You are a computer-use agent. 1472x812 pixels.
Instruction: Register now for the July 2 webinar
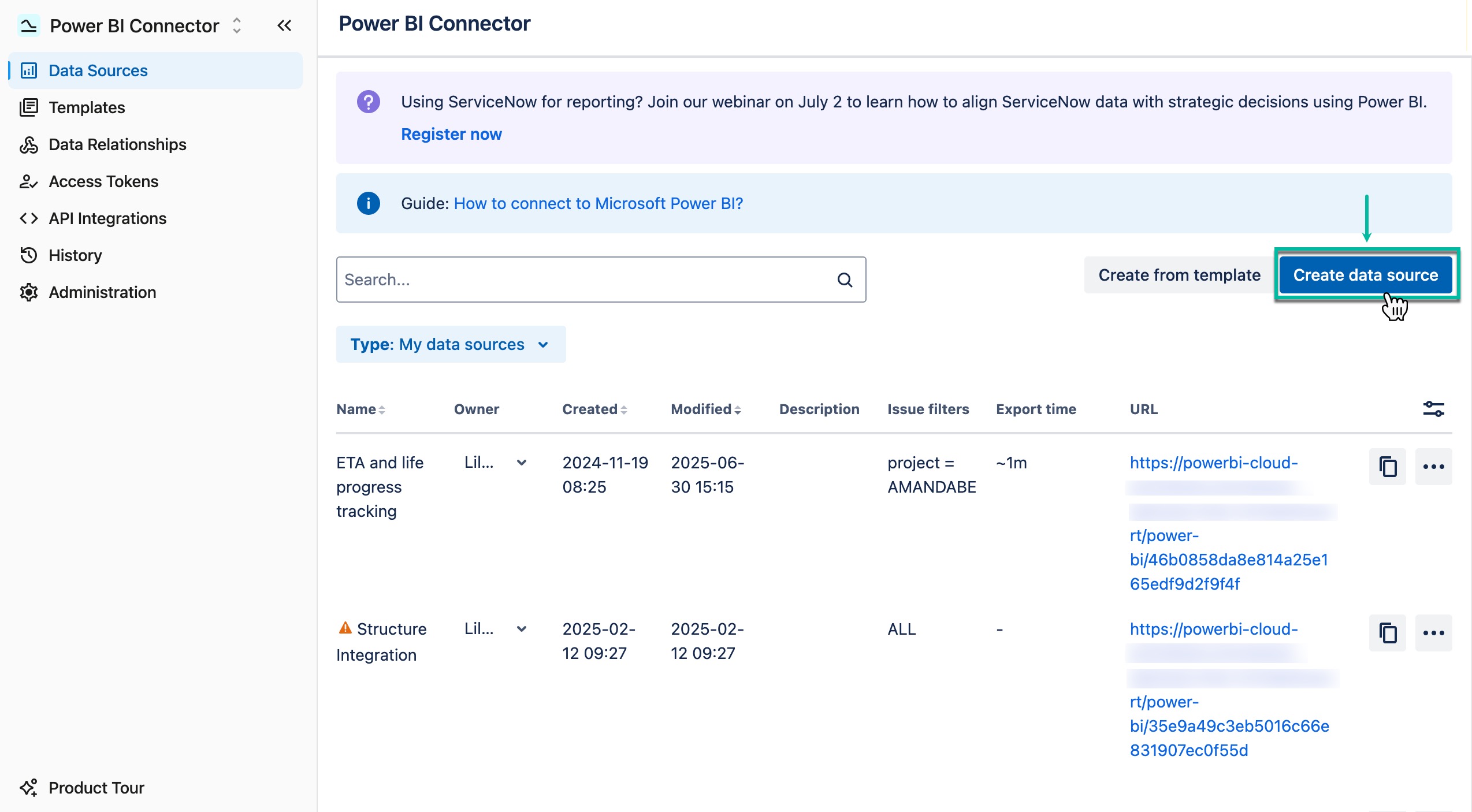click(x=452, y=134)
